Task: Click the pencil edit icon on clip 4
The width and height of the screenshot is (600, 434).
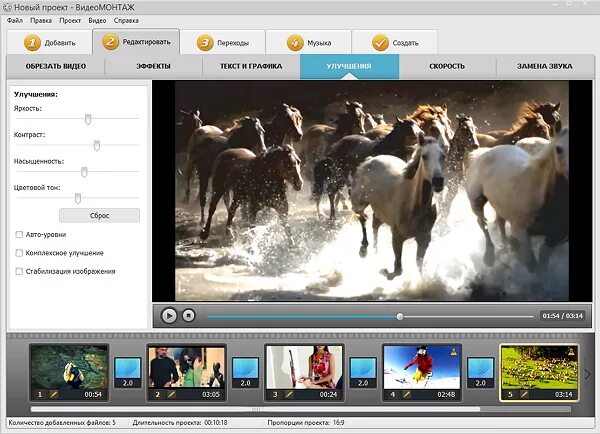Action: (406, 394)
